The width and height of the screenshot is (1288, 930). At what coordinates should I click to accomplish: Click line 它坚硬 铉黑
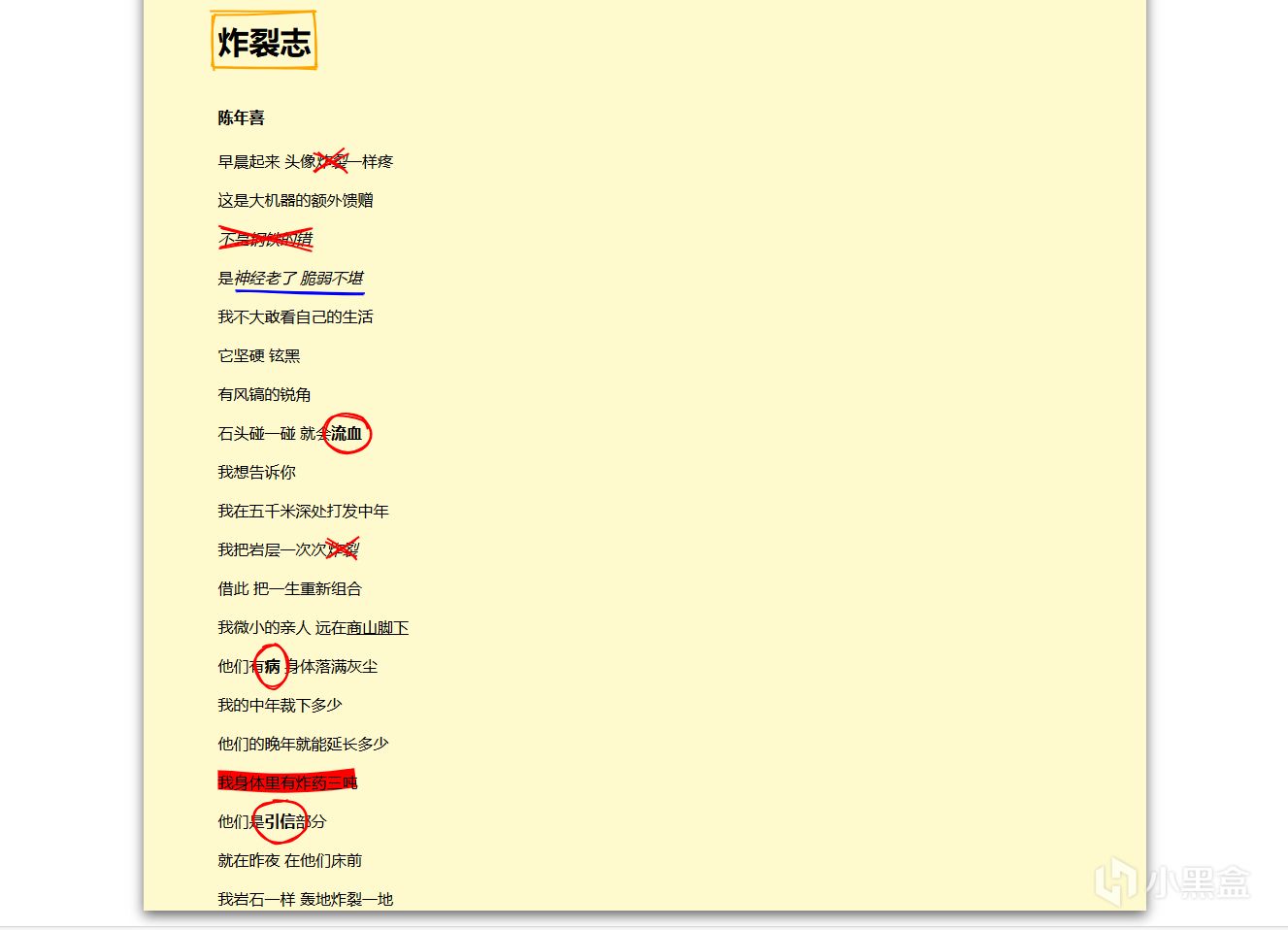coord(258,355)
